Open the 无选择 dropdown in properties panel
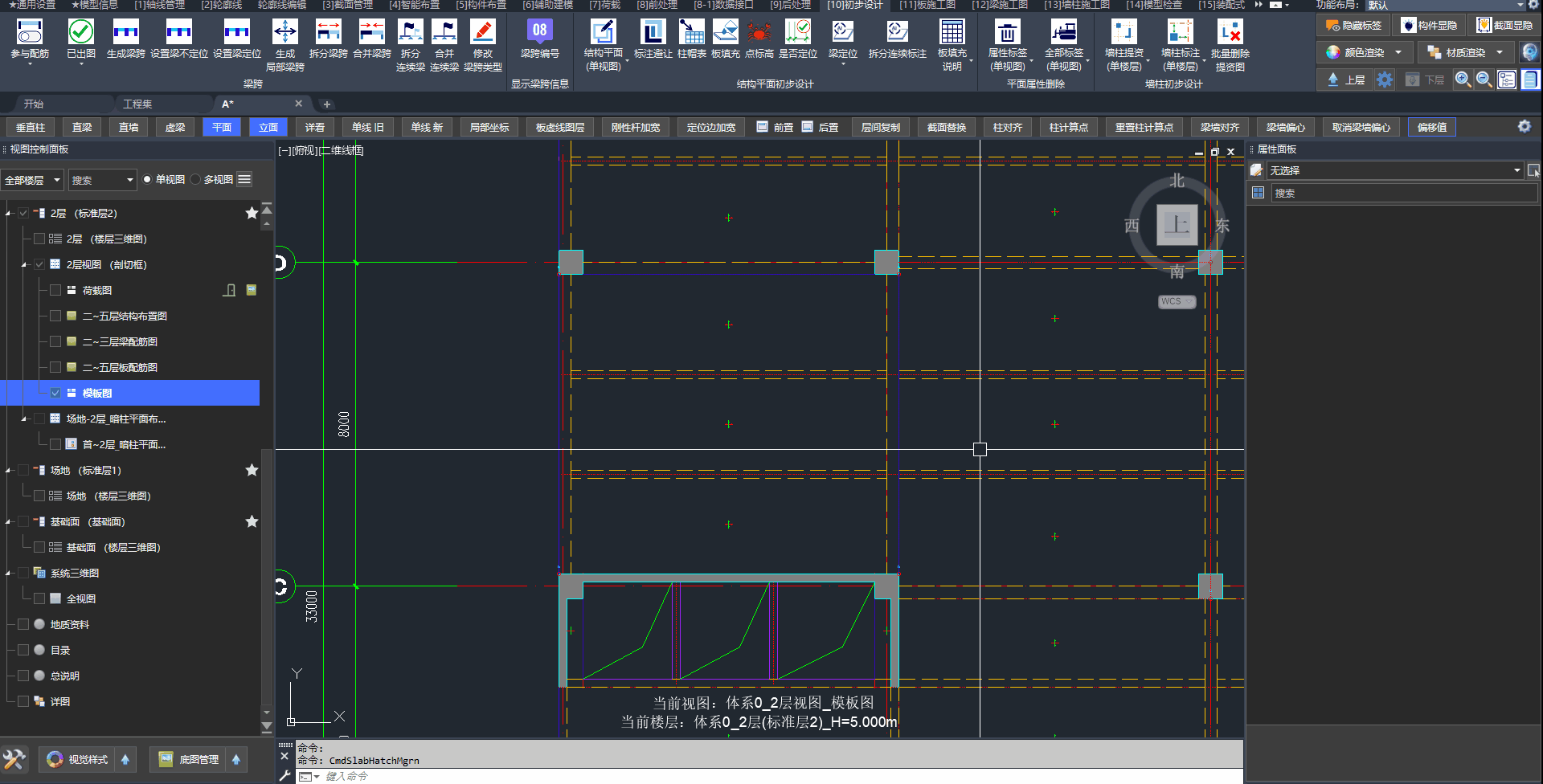Viewport: 1543px width, 784px height. [x=1516, y=170]
